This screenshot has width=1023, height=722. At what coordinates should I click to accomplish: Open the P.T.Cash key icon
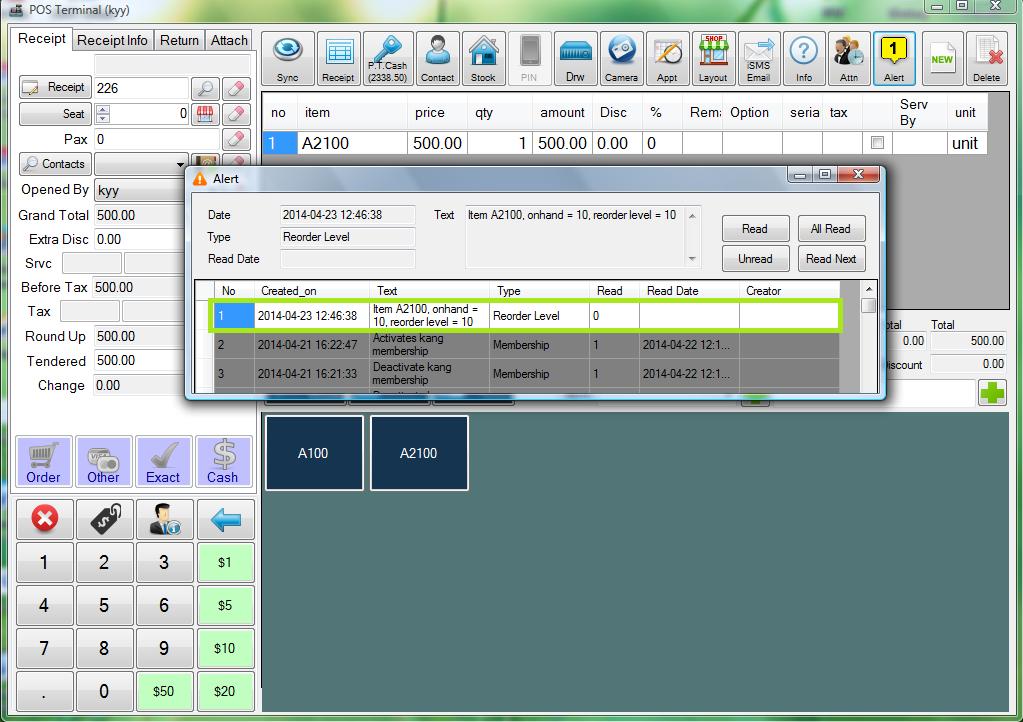pos(388,58)
